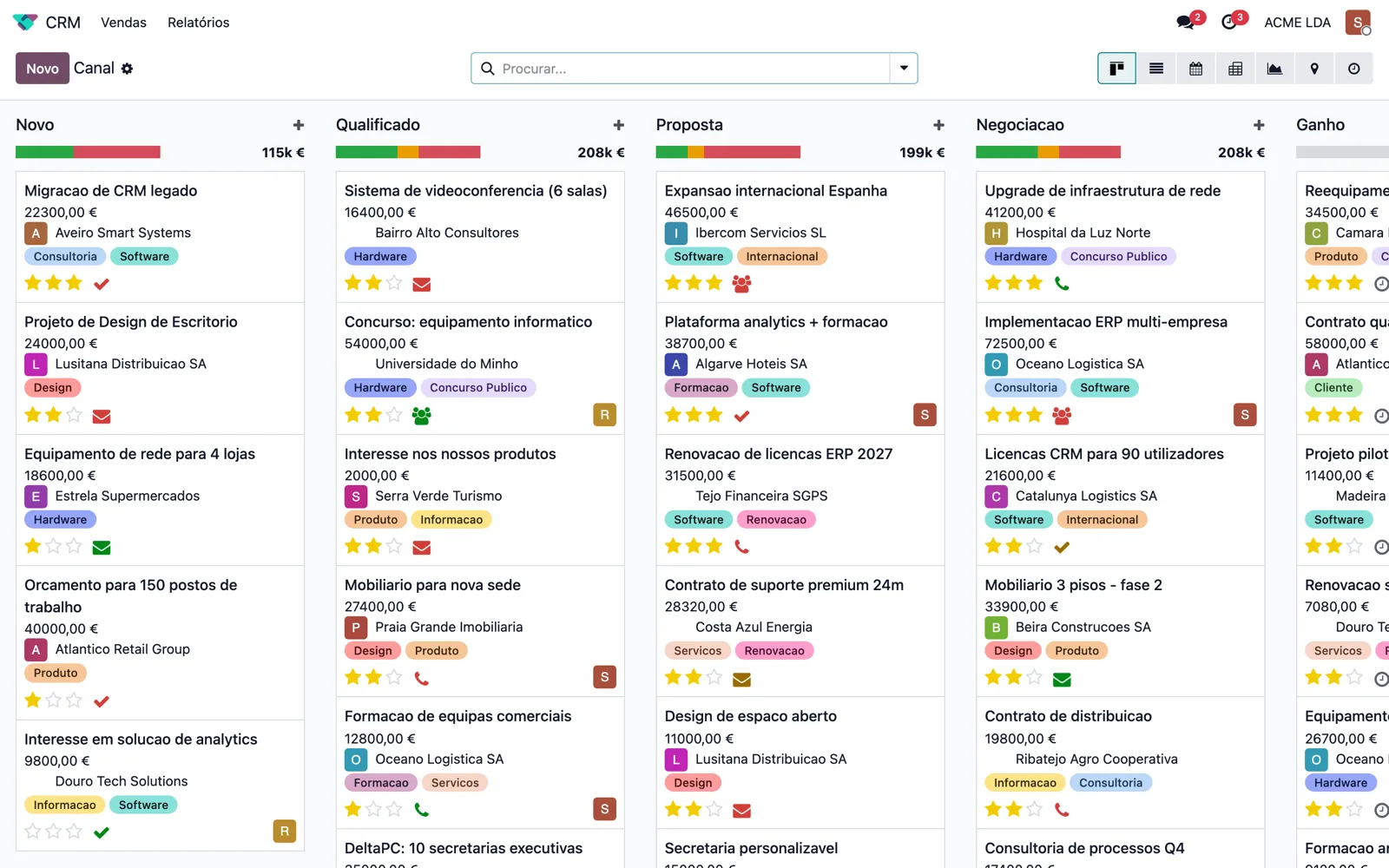Screen dimensions: 1389x868
Task: Open Migracao de CRM legado card
Action: click(160, 236)
